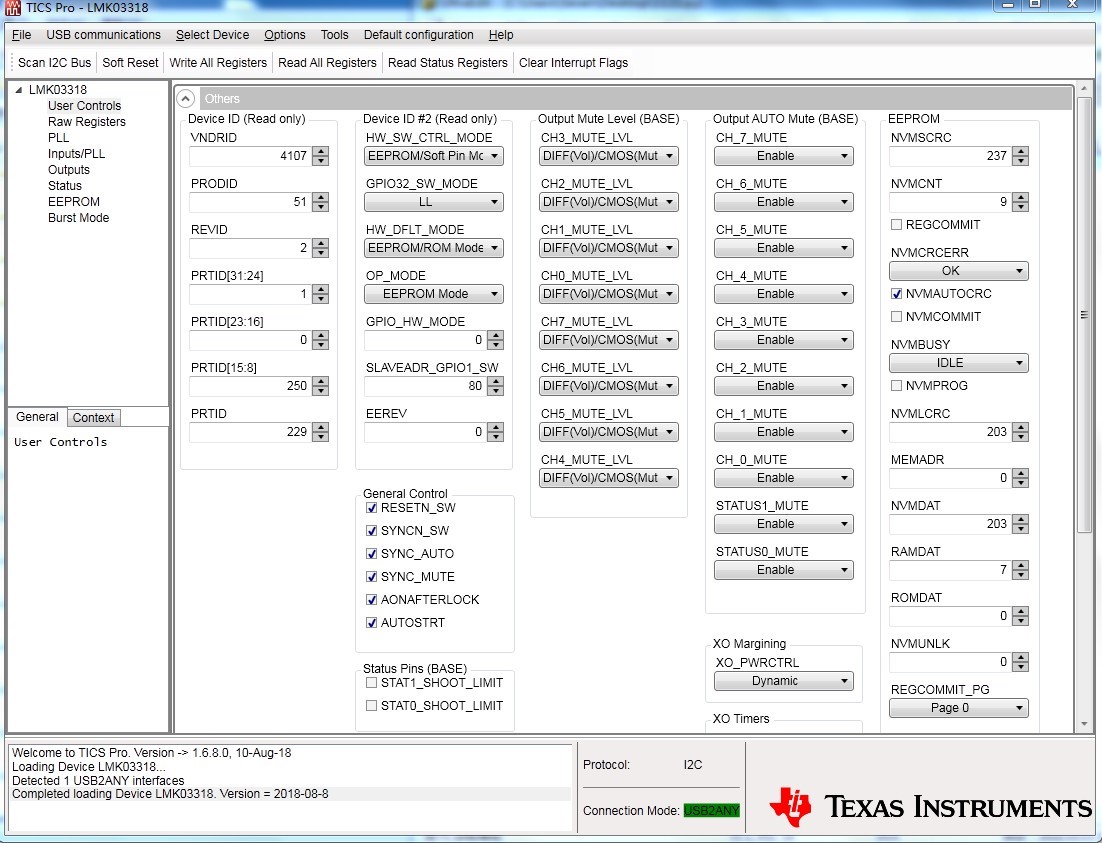Select EEPROM in the device tree
The image size is (1102, 843).
pyautogui.click(x=74, y=202)
